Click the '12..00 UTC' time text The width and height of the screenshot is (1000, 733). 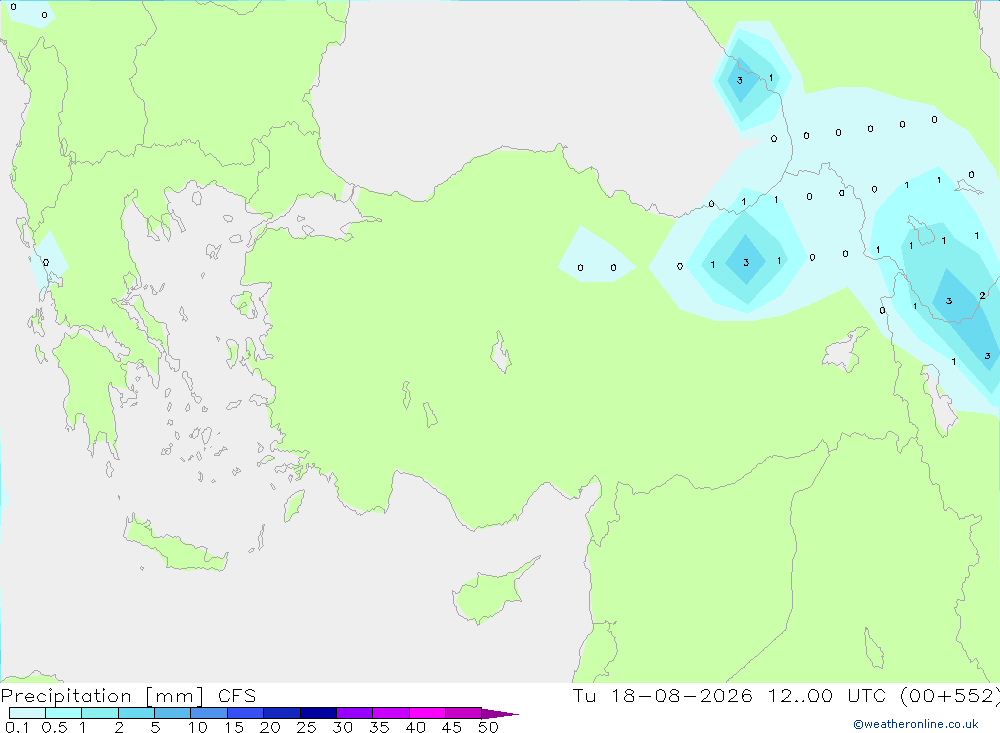tap(828, 696)
